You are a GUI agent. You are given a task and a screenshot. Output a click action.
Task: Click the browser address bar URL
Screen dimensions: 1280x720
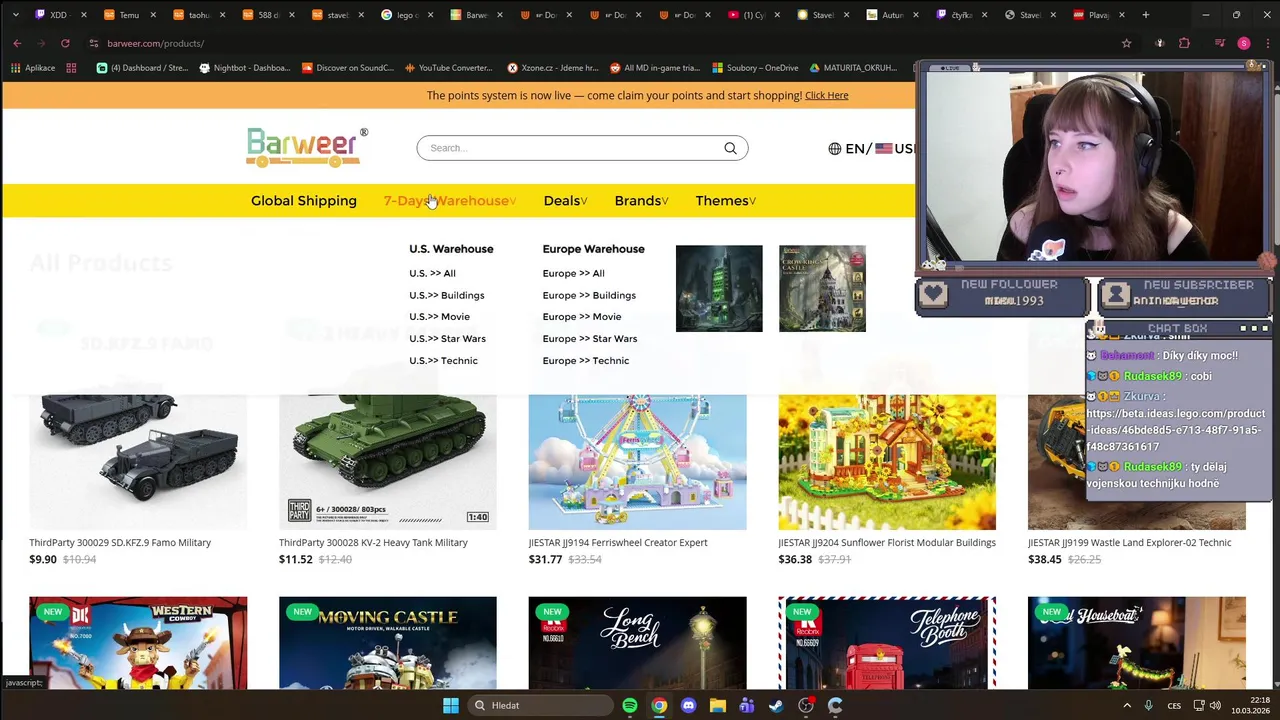pos(155,43)
